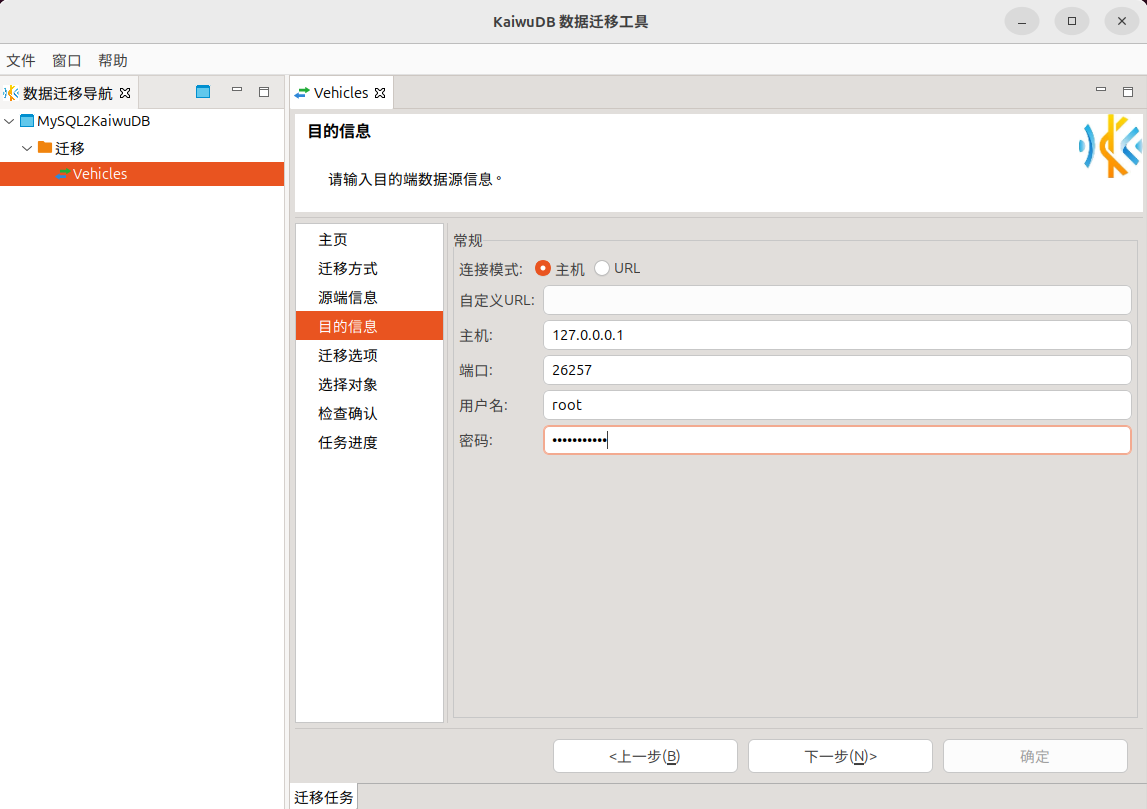Go to the 源端信息 wizard step

tap(369, 297)
